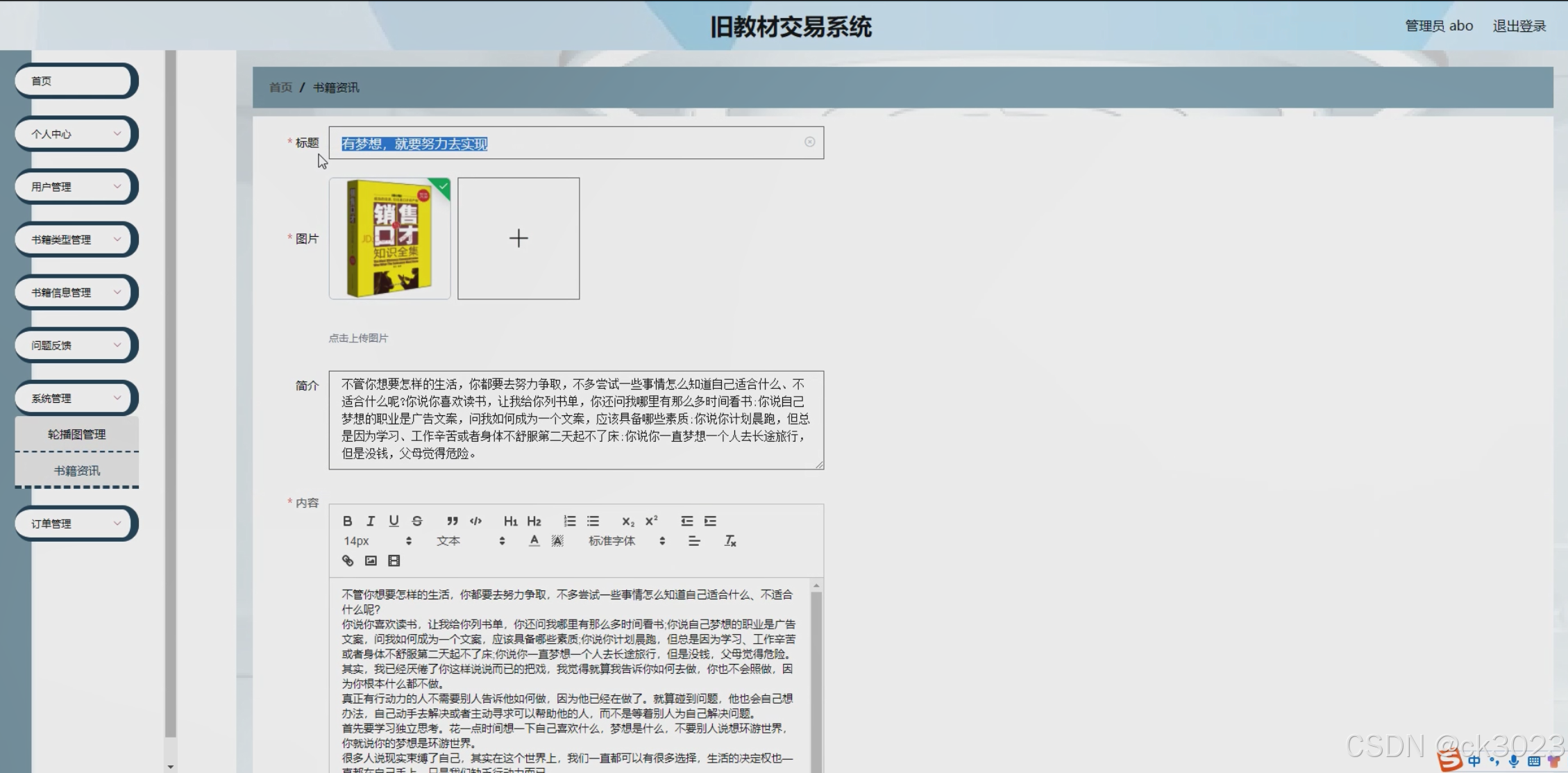Toggle bold formatting in the editor
This screenshot has width=1568, height=773.
coord(348,521)
